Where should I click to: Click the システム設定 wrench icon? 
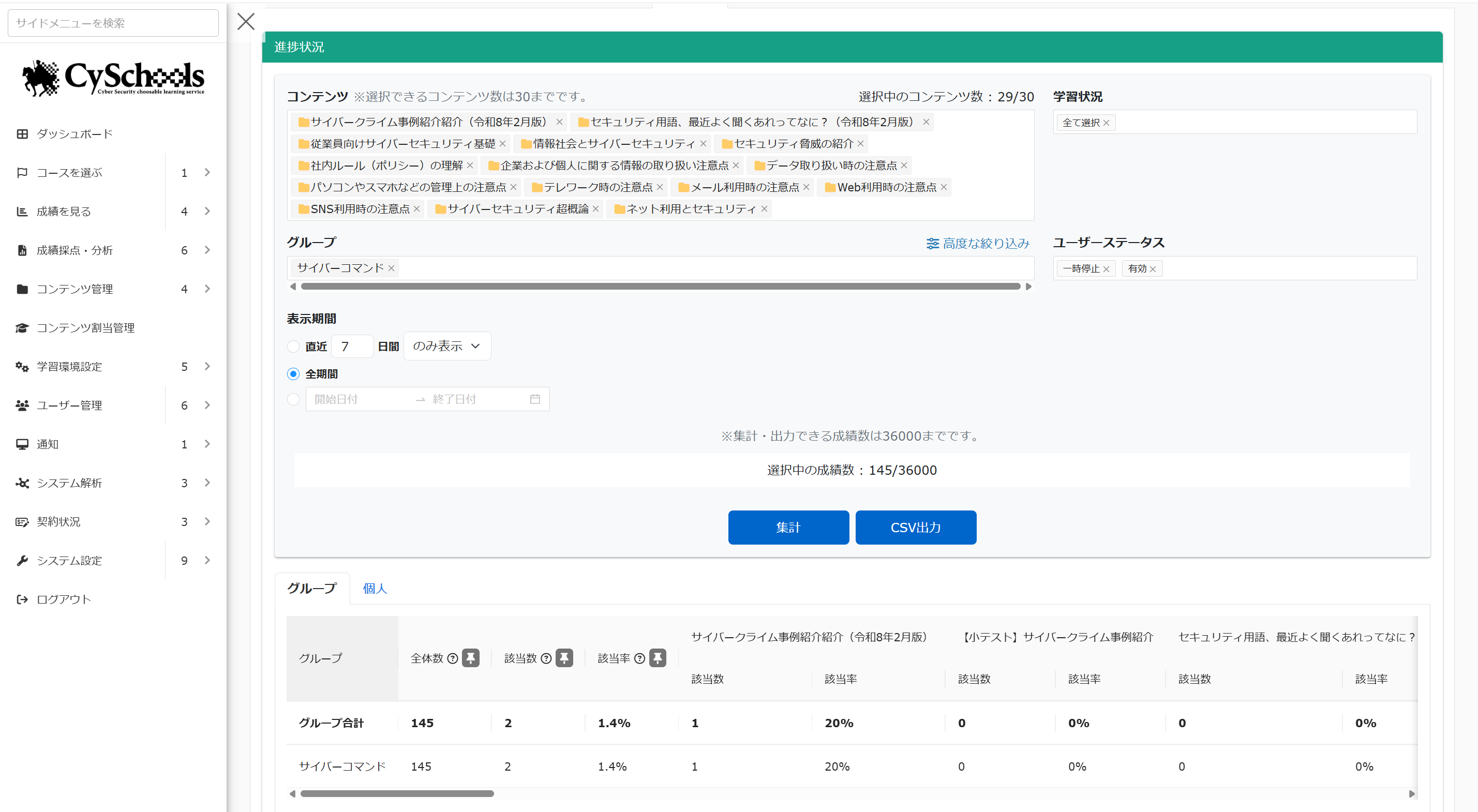(22, 560)
